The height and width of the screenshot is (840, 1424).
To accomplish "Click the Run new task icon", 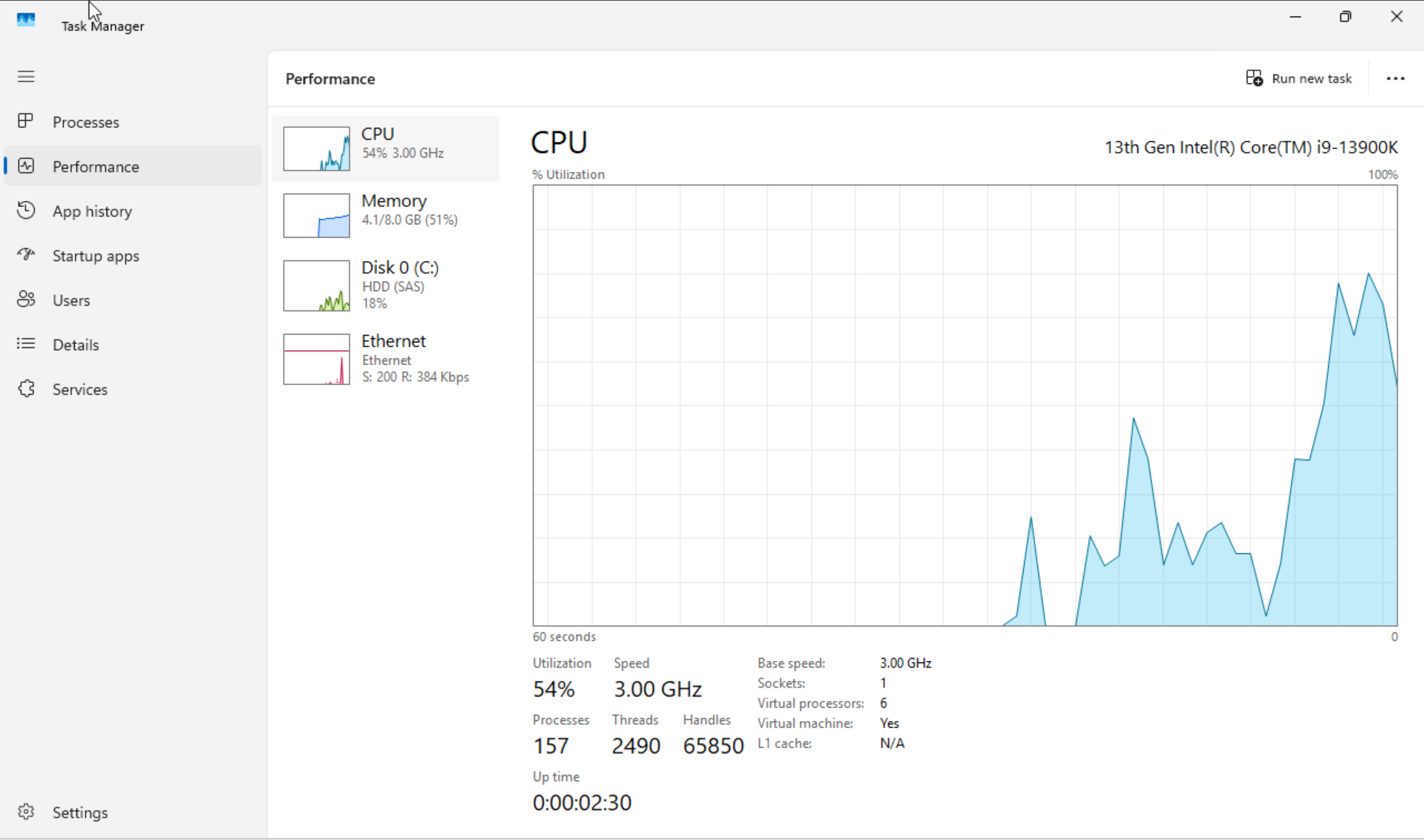I will pyautogui.click(x=1255, y=78).
